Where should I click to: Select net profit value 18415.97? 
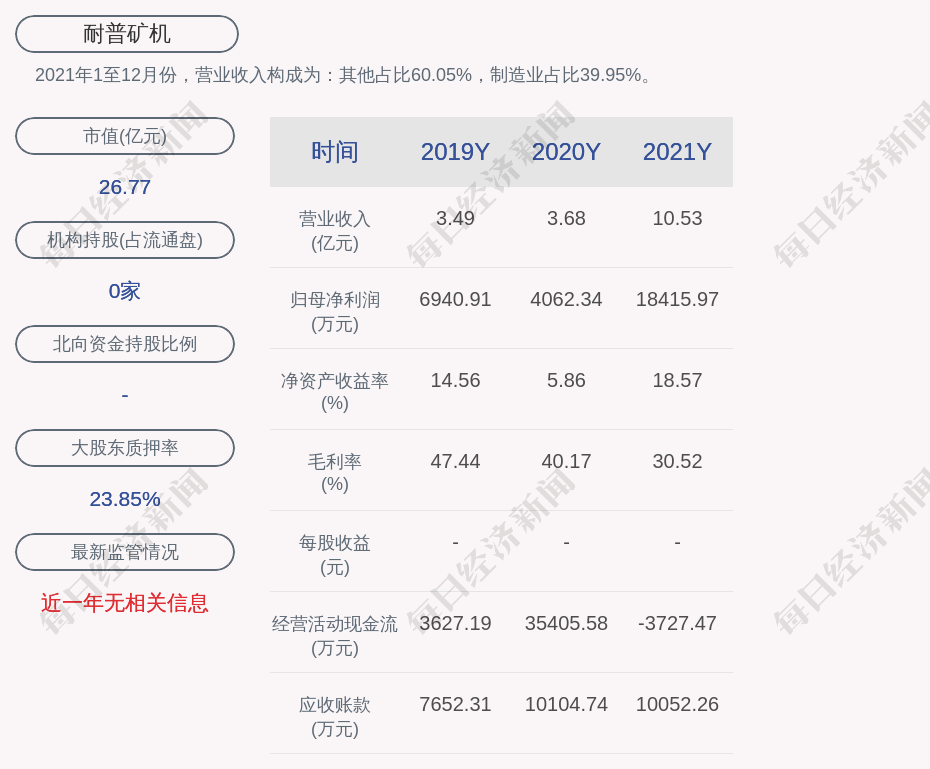click(677, 299)
